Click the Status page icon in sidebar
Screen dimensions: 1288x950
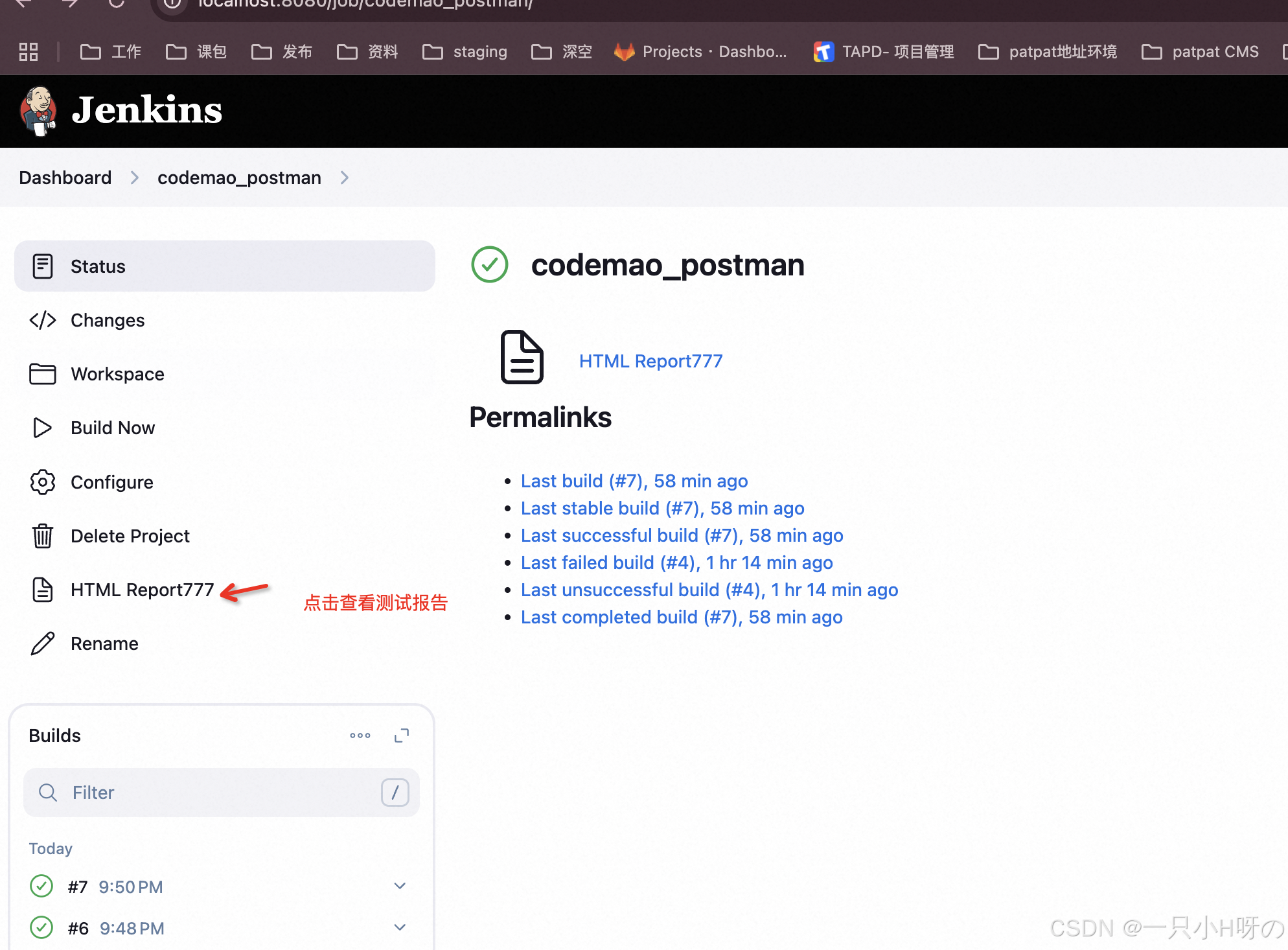click(x=43, y=266)
